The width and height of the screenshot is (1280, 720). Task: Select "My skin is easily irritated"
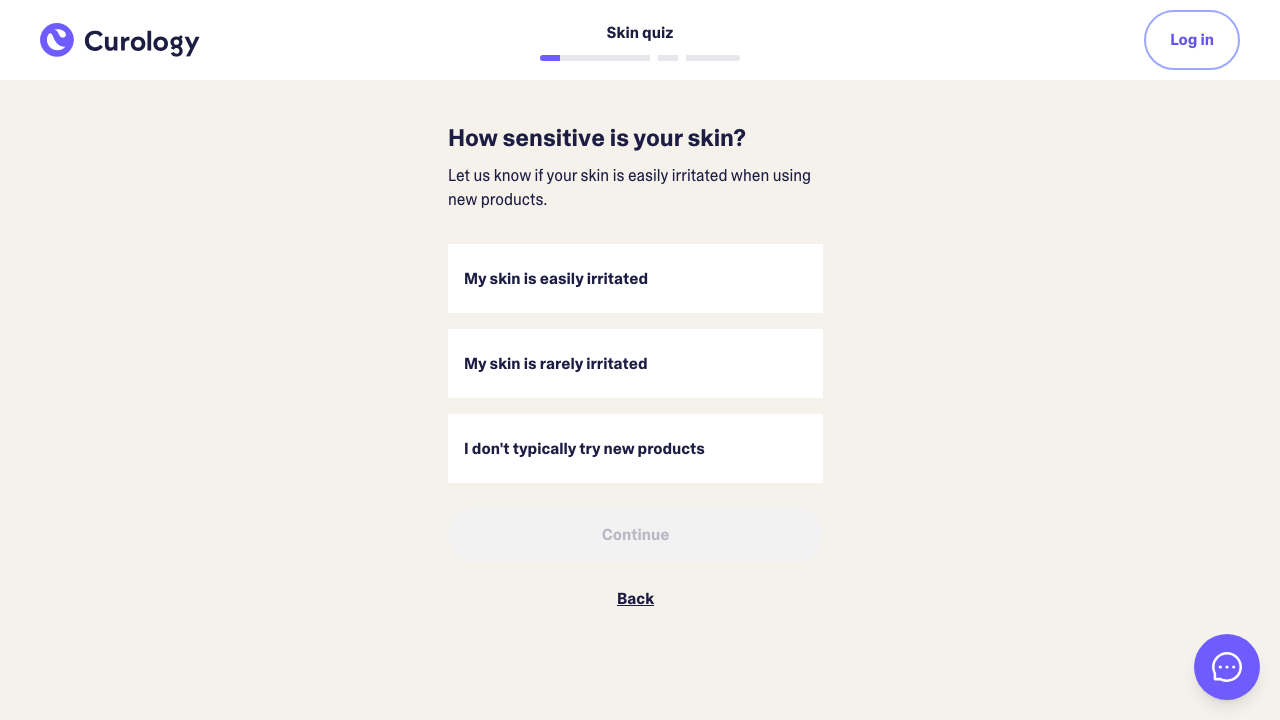point(635,279)
